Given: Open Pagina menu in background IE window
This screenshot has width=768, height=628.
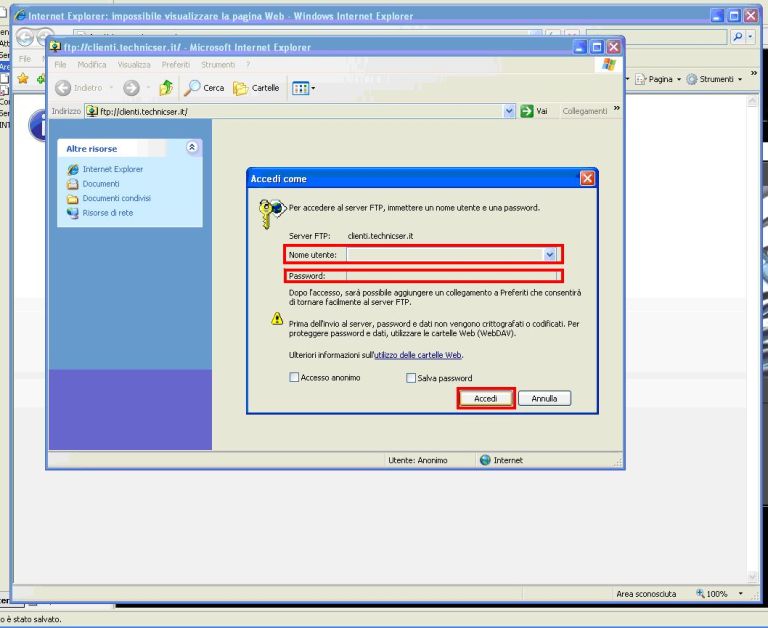Looking at the screenshot, I should pyautogui.click(x=658, y=79).
